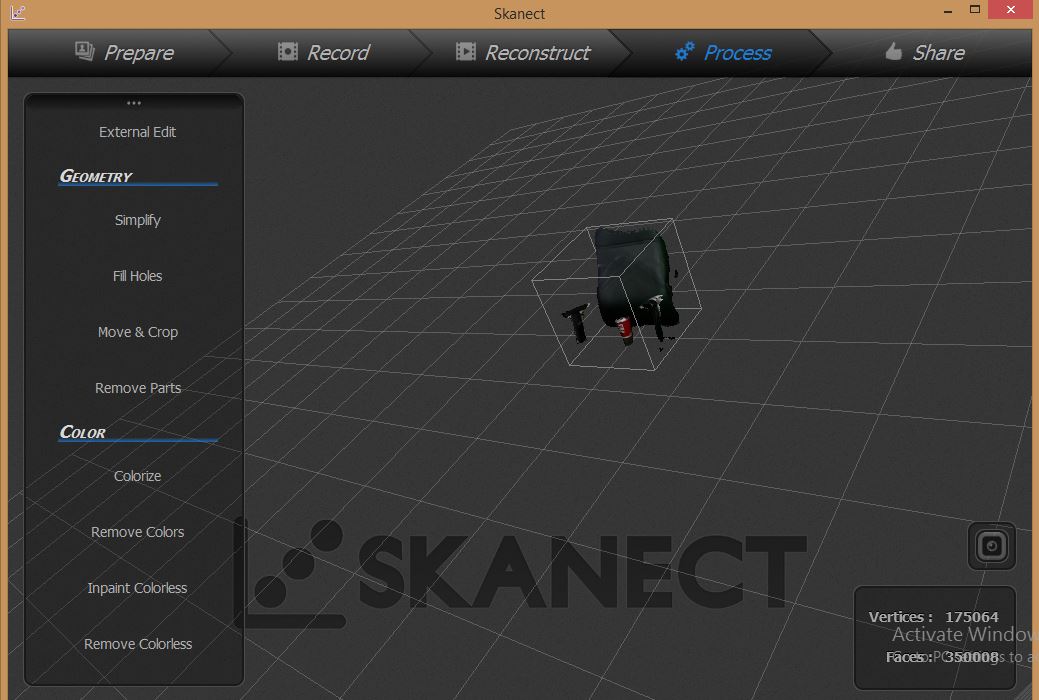The height and width of the screenshot is (700, 1039).
Task: Click the Record tab's film icon
Action: point(288,51)
